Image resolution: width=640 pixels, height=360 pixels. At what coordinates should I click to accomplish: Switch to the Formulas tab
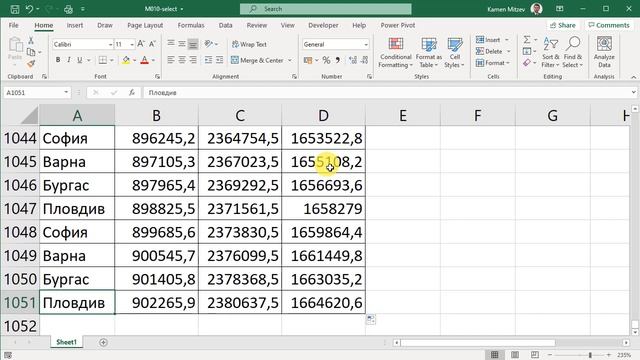coord(191,25)
